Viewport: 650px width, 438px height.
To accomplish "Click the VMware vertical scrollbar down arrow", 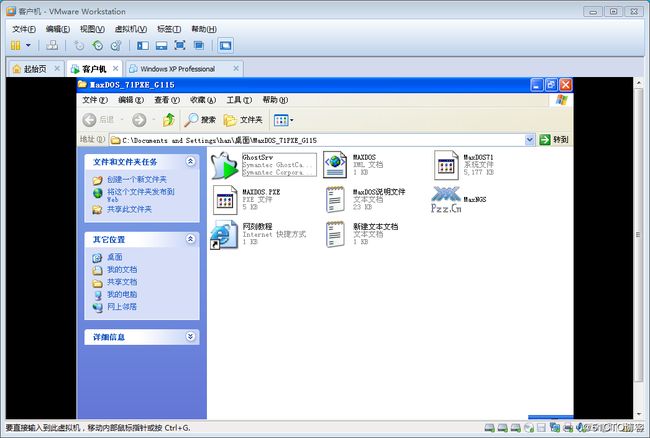I will click(638, 414).
